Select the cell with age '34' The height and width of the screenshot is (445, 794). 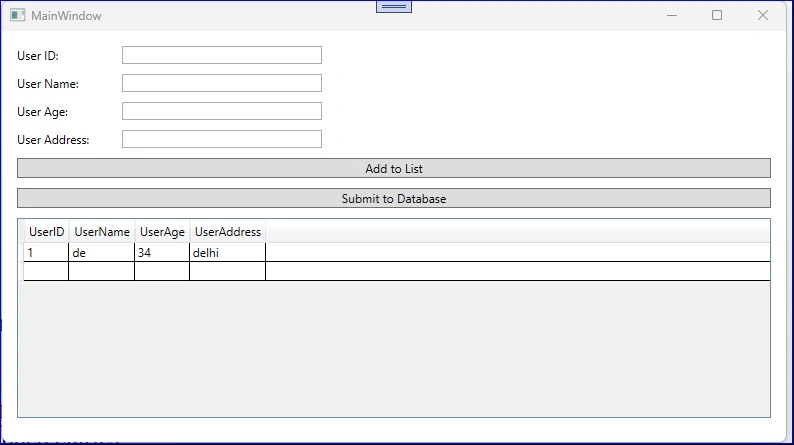pyautogui.click(x=162, y=253)
